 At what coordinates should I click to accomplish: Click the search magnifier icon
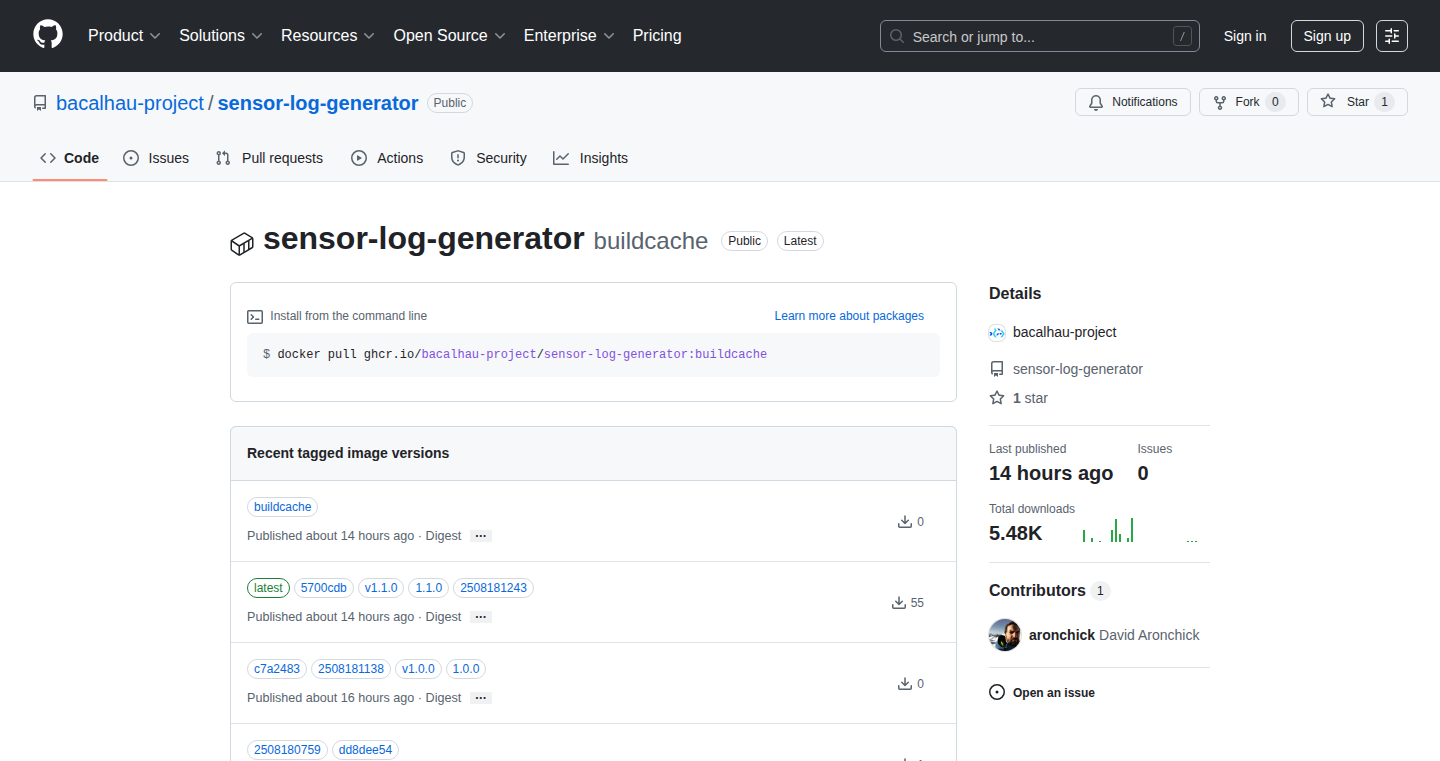point(897,37)
